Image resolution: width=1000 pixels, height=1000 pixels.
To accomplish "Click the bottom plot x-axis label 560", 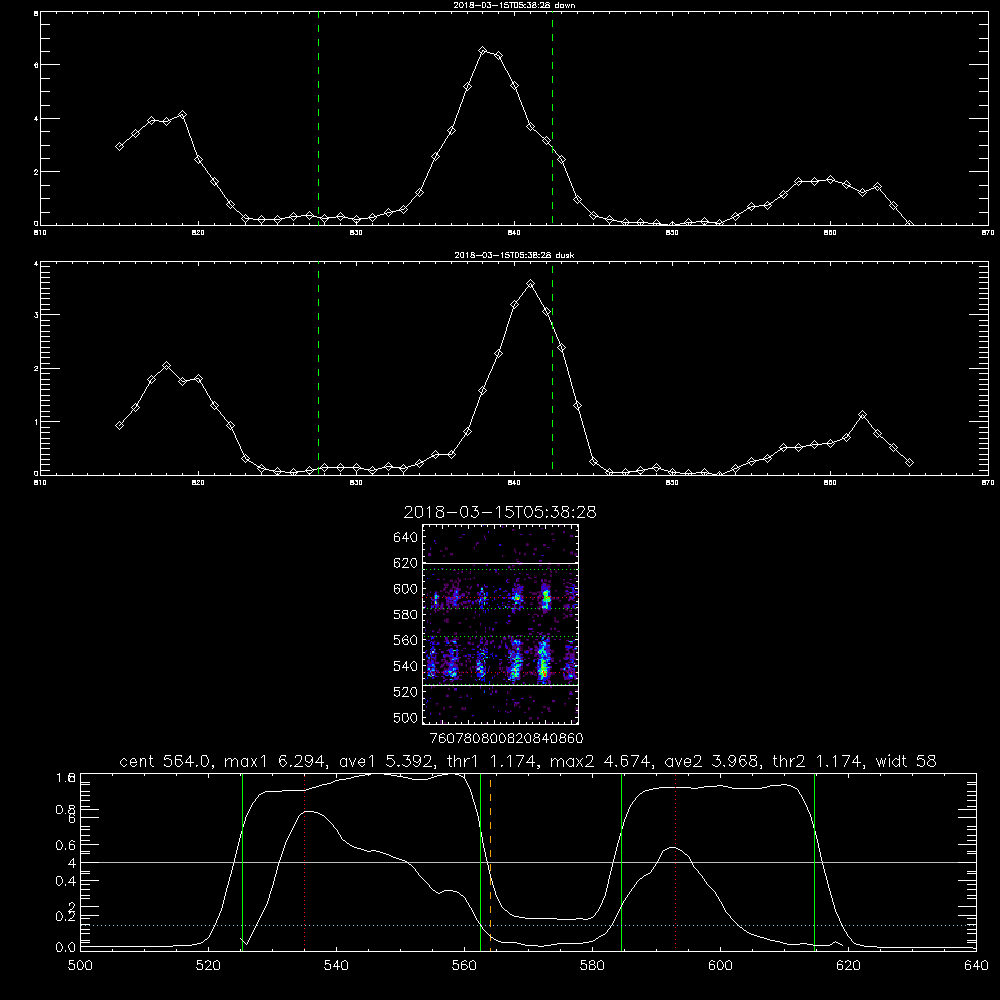I will 464,966.
